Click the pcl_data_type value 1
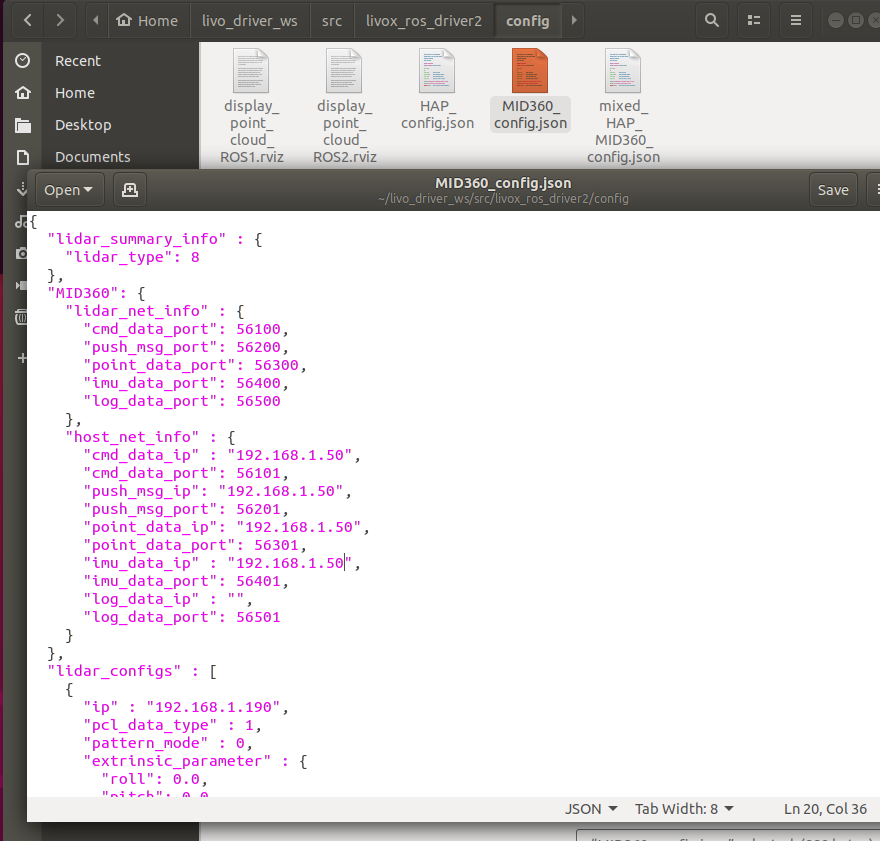The height and width of the screenshot is (841, 880). pyautogui.click(x=249, y=725)
